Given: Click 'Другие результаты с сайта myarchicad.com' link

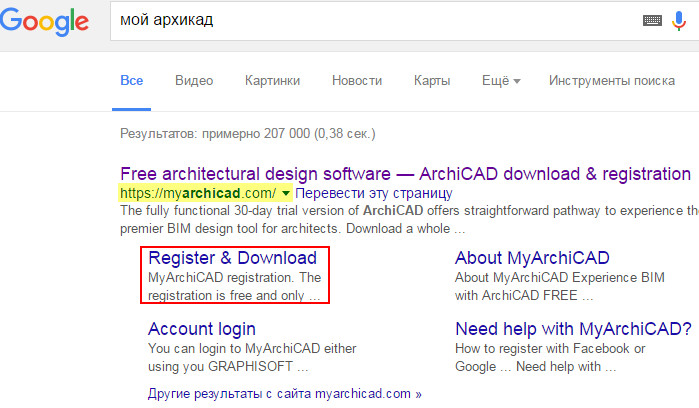Looking at the screenshot, I should tap(284, 394).
